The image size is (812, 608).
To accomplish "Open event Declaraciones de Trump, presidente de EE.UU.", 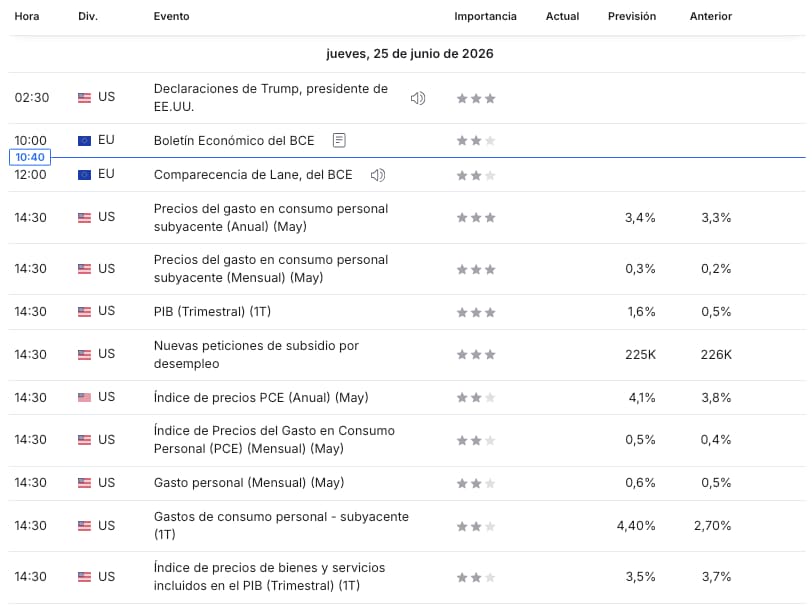I will (271, 97).
